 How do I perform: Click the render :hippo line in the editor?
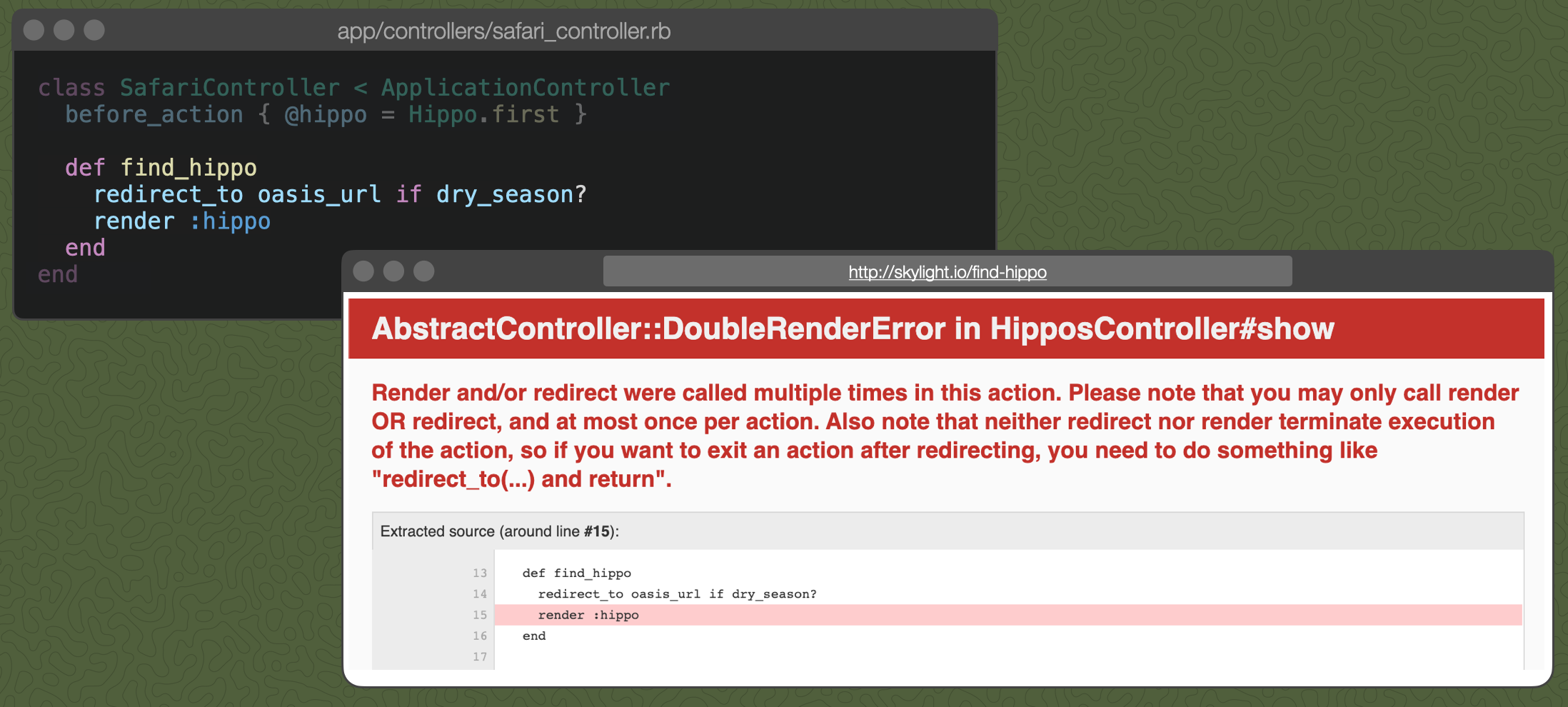pos(181,221)
